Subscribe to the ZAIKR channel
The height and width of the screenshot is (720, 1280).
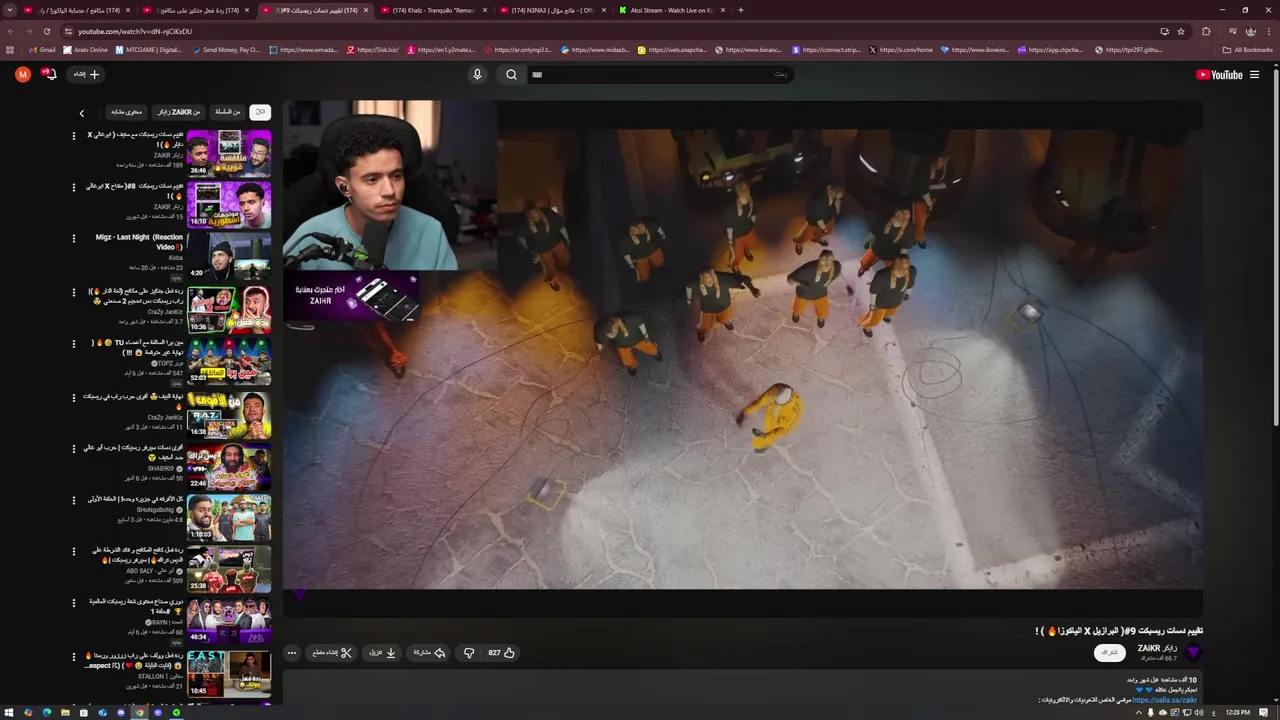pyautogui.click(x=1110, y=652)
